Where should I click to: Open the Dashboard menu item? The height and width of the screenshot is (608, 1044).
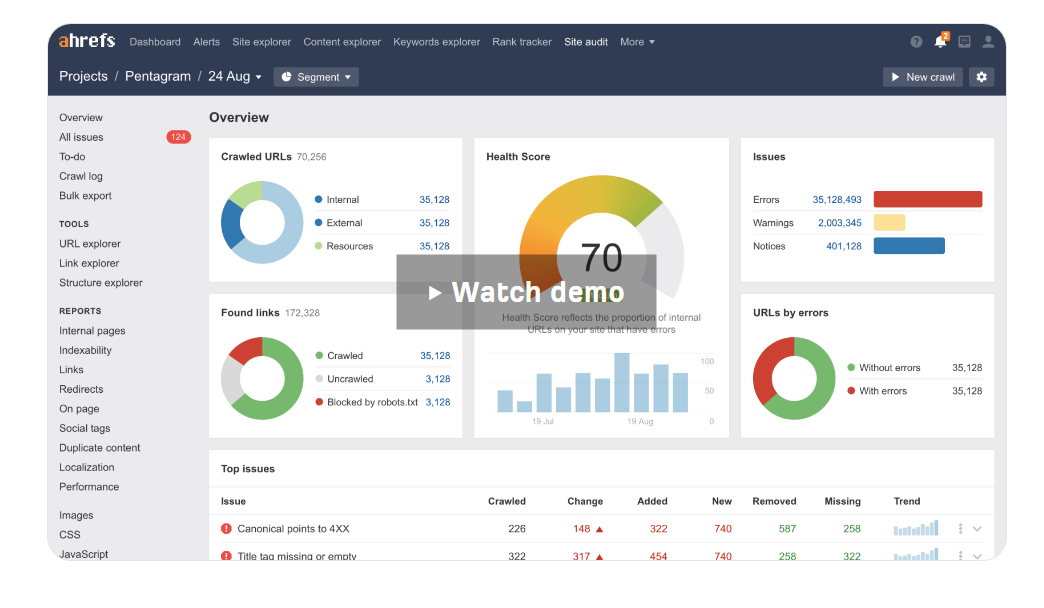(155, 42)
